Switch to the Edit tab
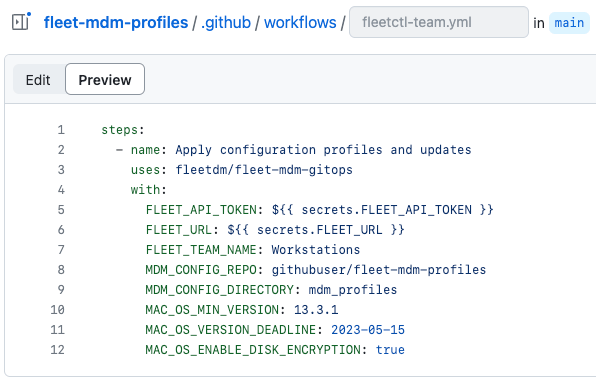 tap(38, 80)
